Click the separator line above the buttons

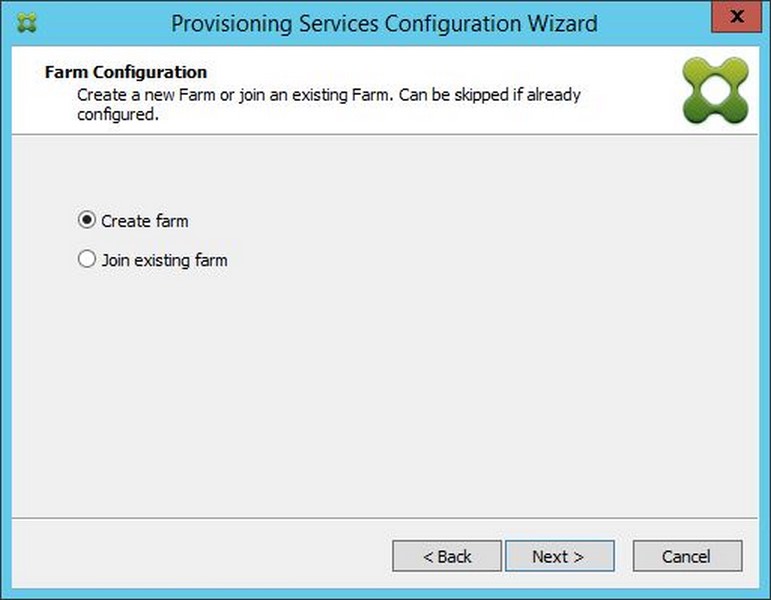tap(385, 517)
